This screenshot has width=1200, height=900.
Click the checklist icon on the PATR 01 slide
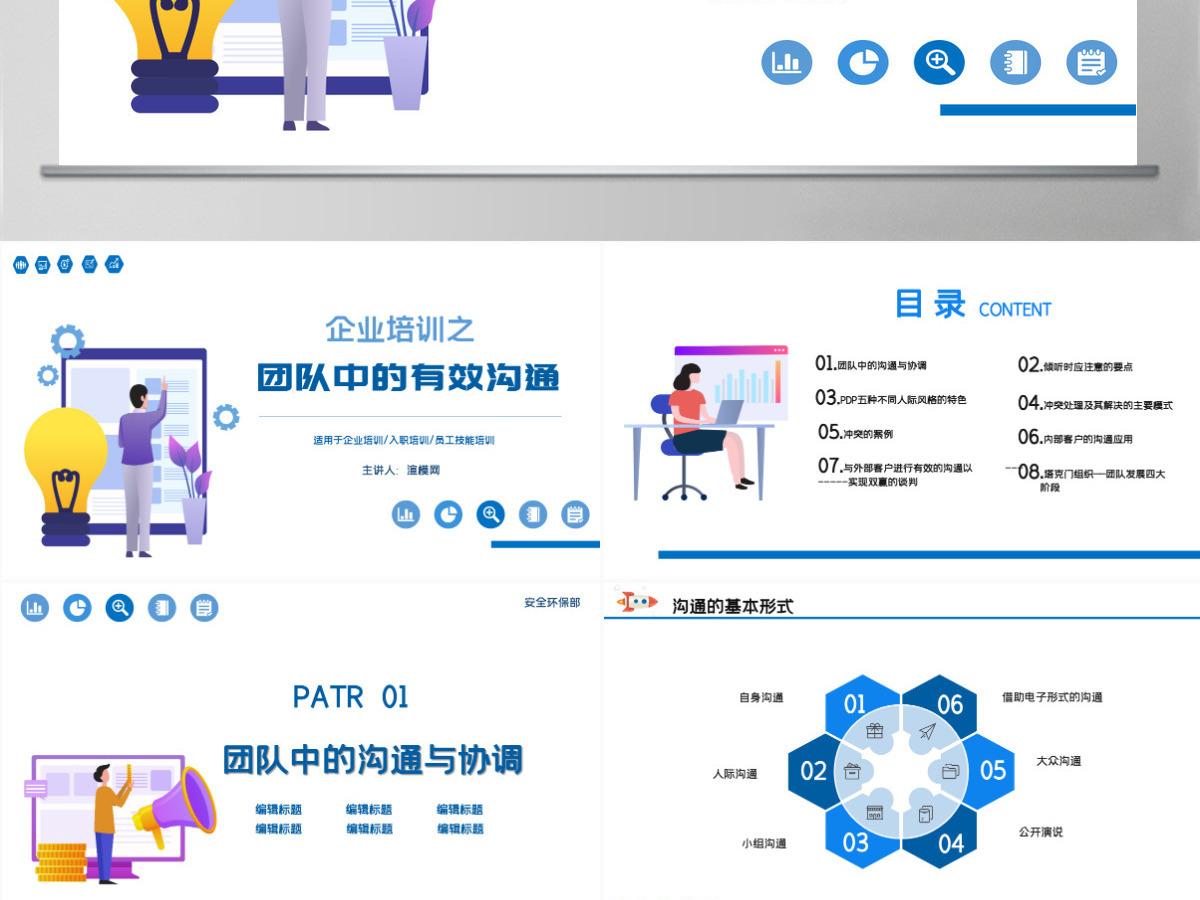pyautogui.click(x=204, y=607)
